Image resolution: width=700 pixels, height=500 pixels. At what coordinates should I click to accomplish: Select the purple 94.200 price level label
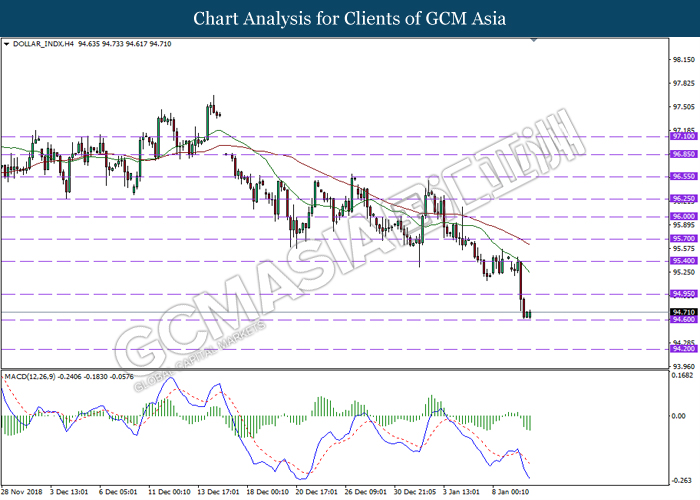point(683,349)
